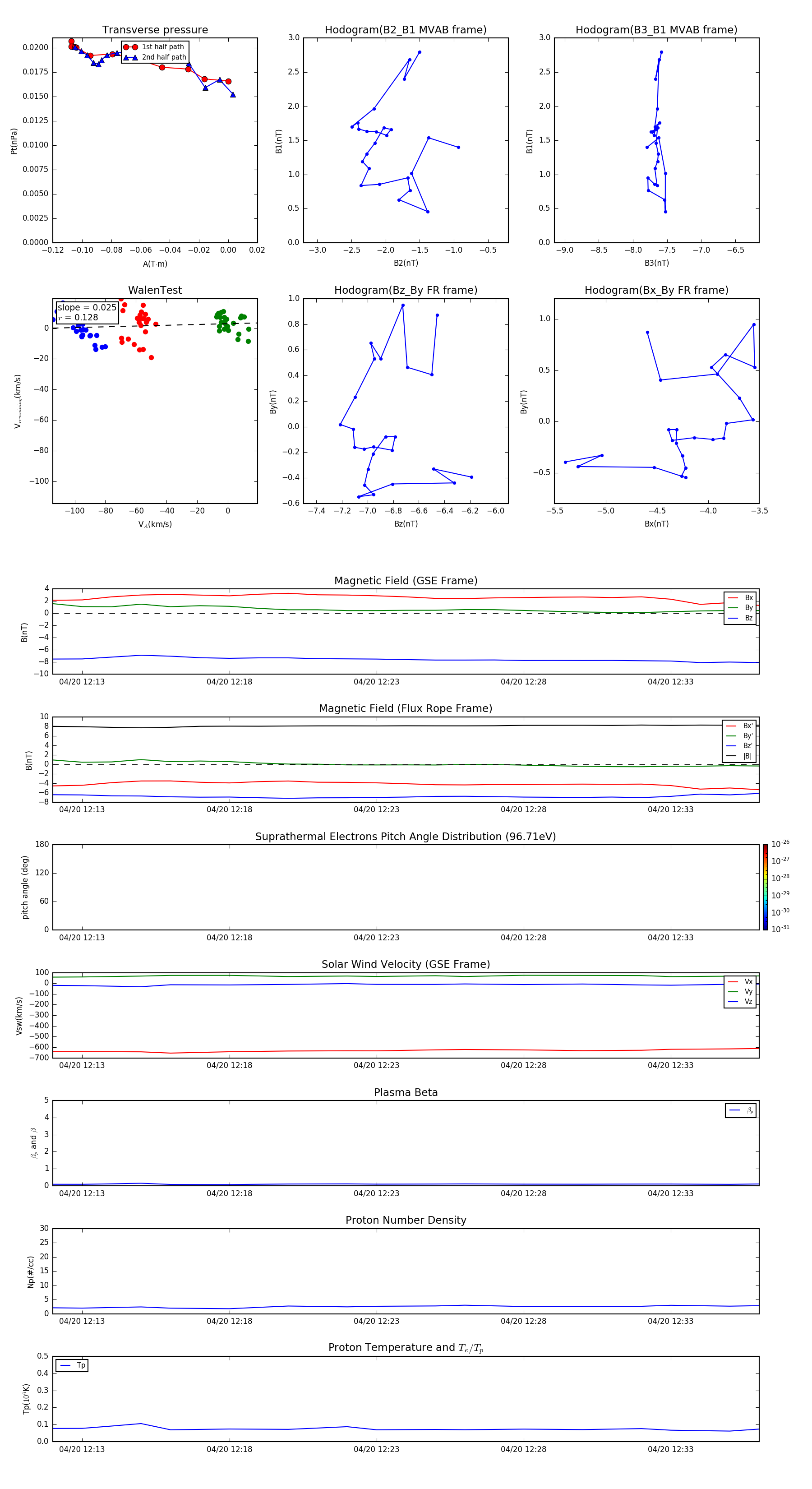Click the 'pitch angle (deg)' y-axis label
Image resolution: width=812 pixels, height=1489 pixels.
pyautogui.click(x=25, y=887)
